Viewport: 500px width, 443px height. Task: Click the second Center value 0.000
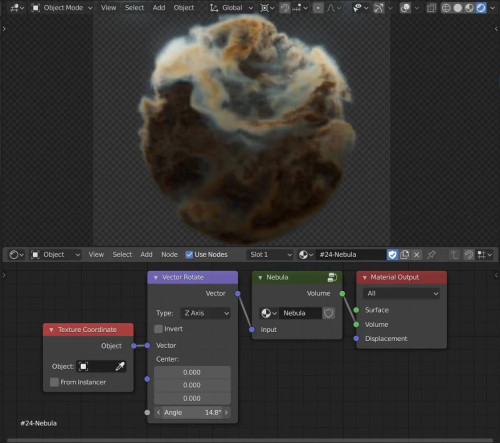pyautogui.click(x=192, y=385)
